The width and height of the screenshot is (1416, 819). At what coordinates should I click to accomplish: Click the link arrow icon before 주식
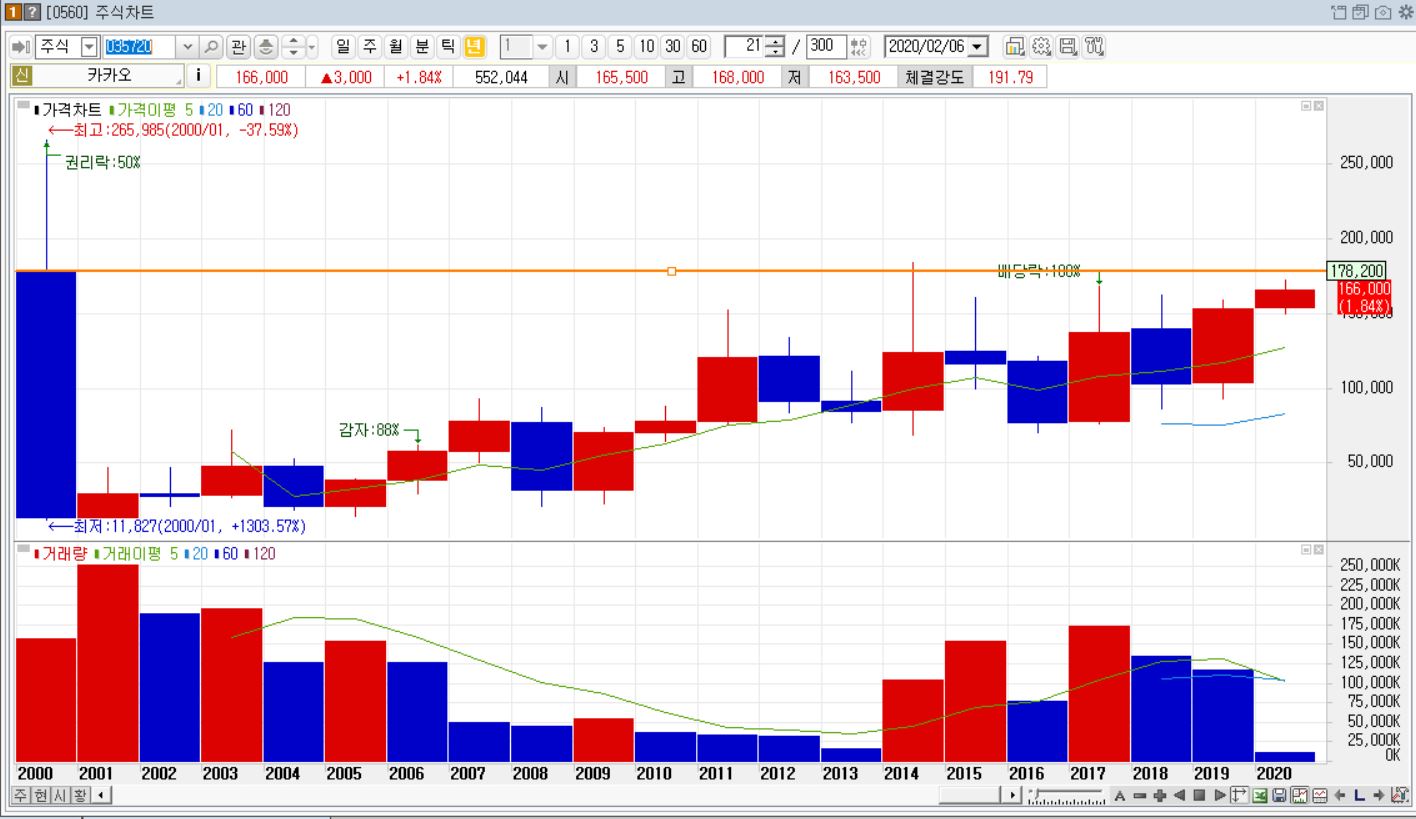(x=22, y=47)
